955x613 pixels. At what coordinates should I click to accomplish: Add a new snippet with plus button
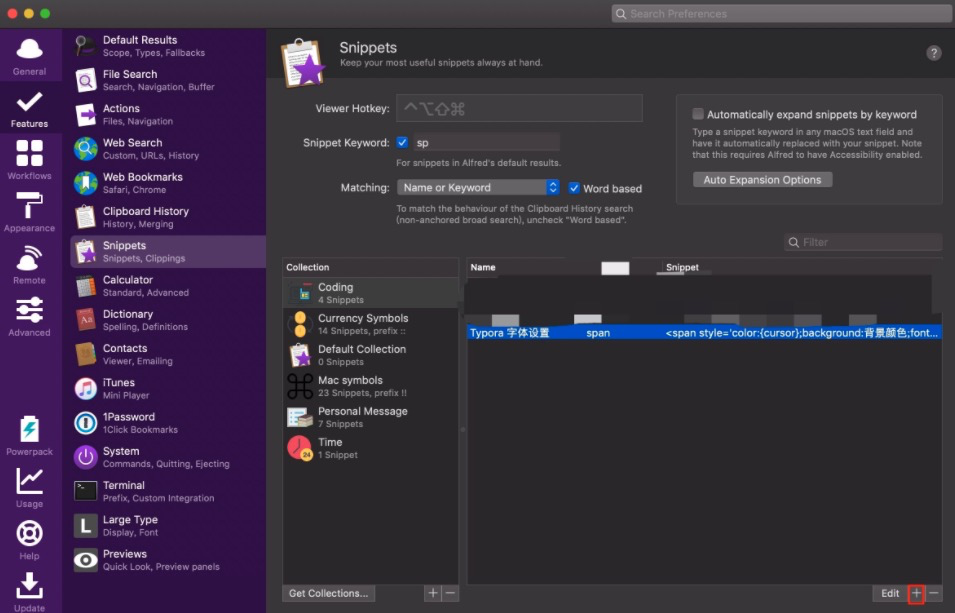click(x=916, y=593)
